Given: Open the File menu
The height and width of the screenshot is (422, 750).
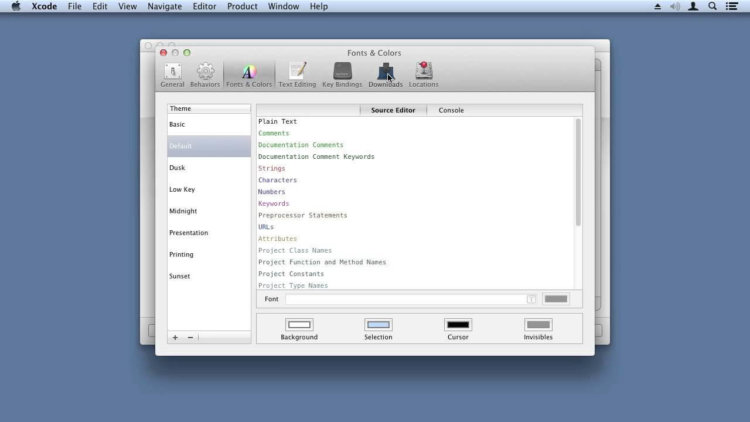Looking at the screenshot, I should [x=75, y=6].
